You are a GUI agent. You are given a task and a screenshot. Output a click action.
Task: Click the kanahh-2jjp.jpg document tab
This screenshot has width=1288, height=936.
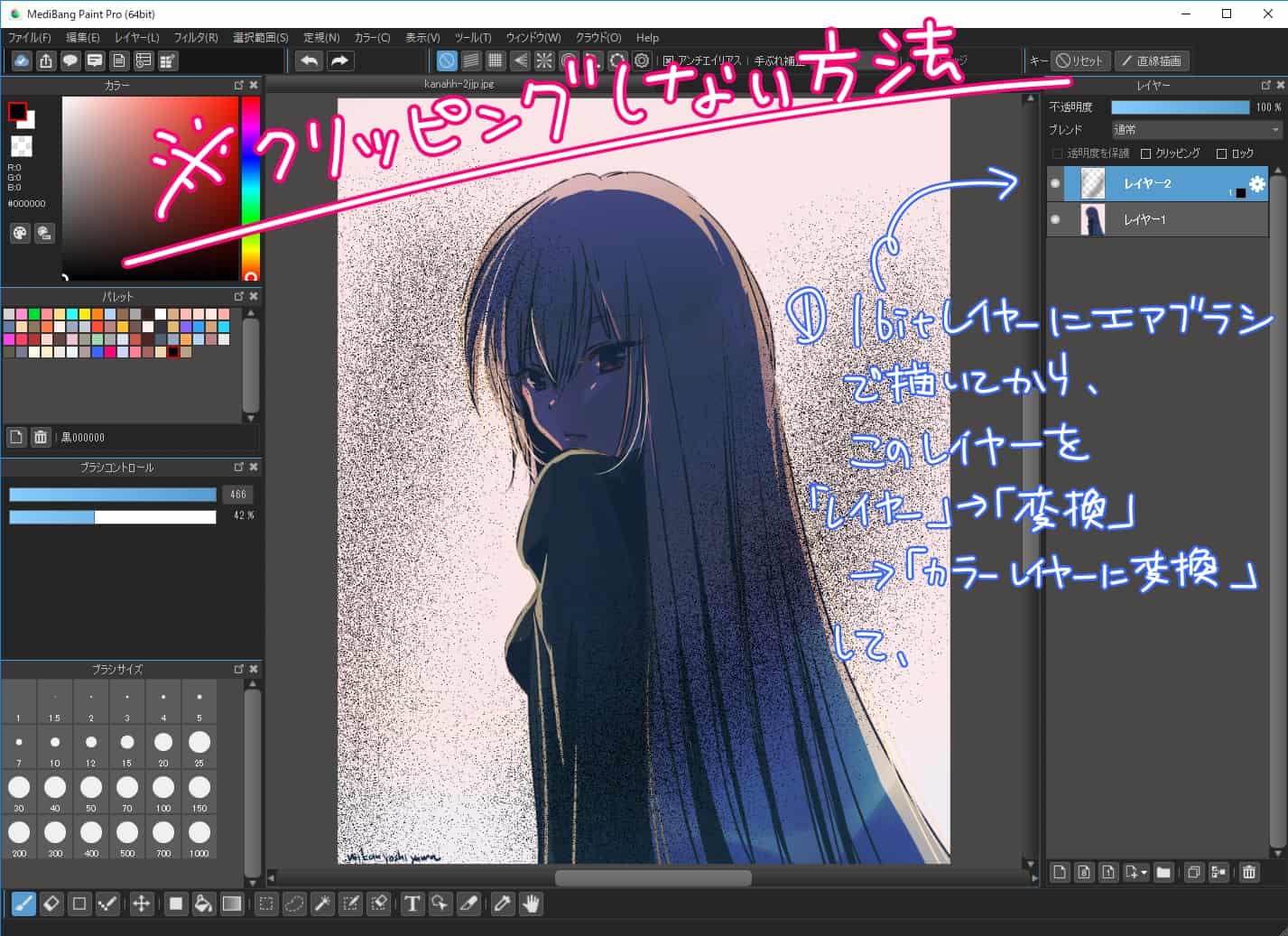click(459, 84)
